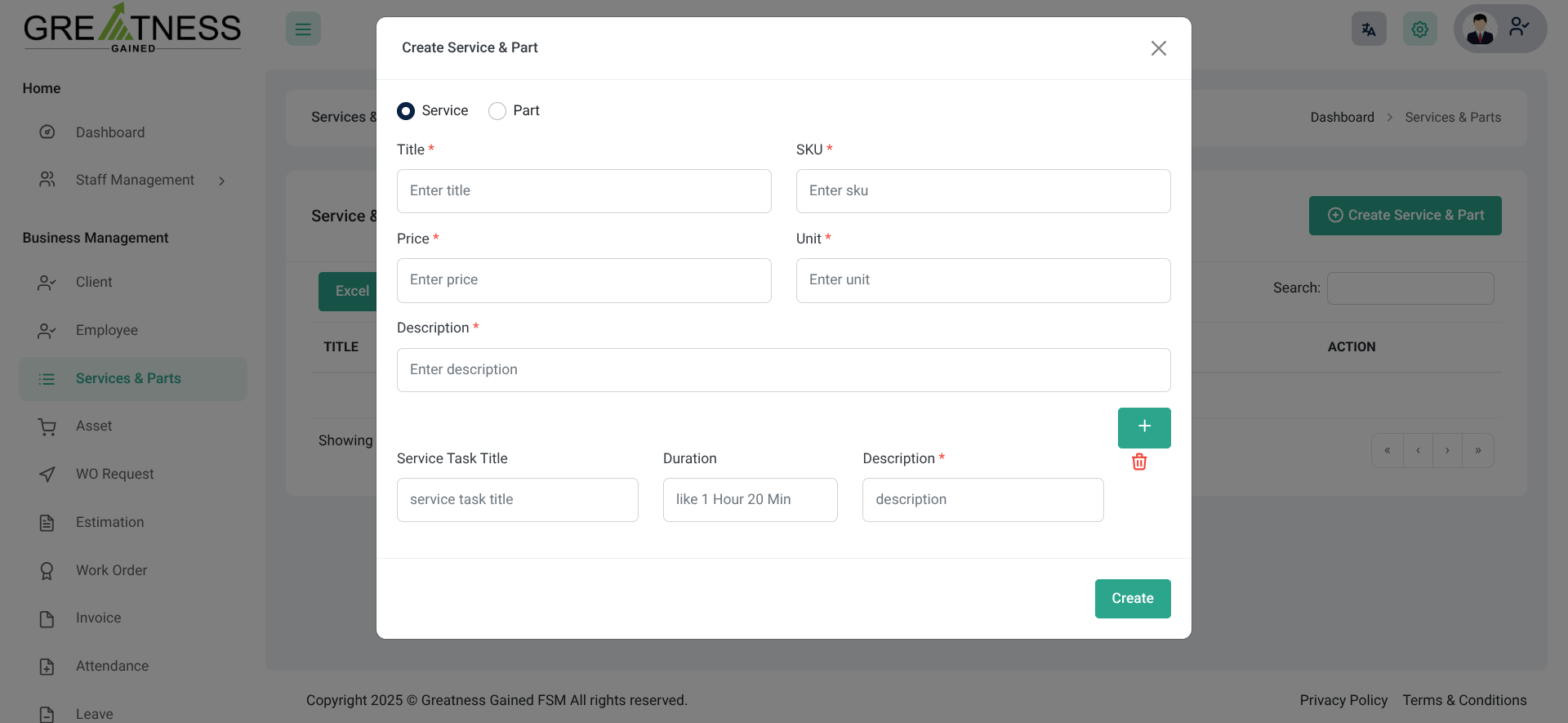Click the green plus button to add task
The height and width of the screenshot is (723, 1568).
coord(1143,427)
